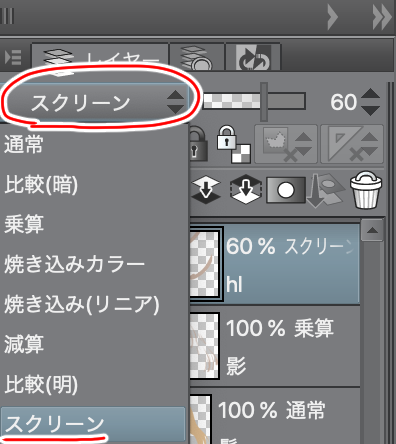The image size is (396, 444).
Task: Apply mask to layer icon
Action: tap(325, 190)
